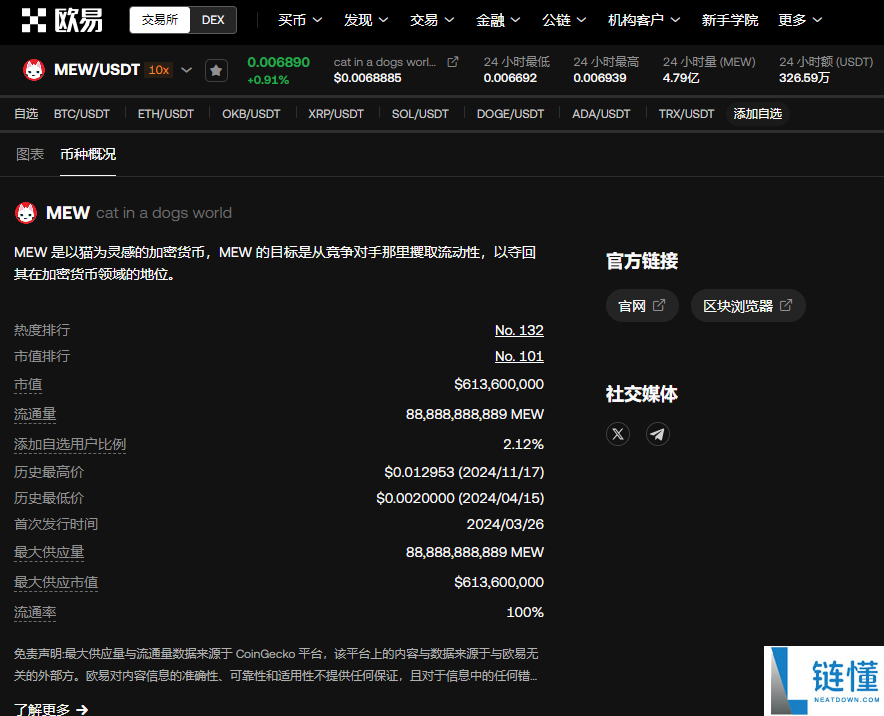This screenshot has height=716, width=884.
Task: Click the all-time high value $0.012953 (2024/11/17)
Action: tap(464, 472)
